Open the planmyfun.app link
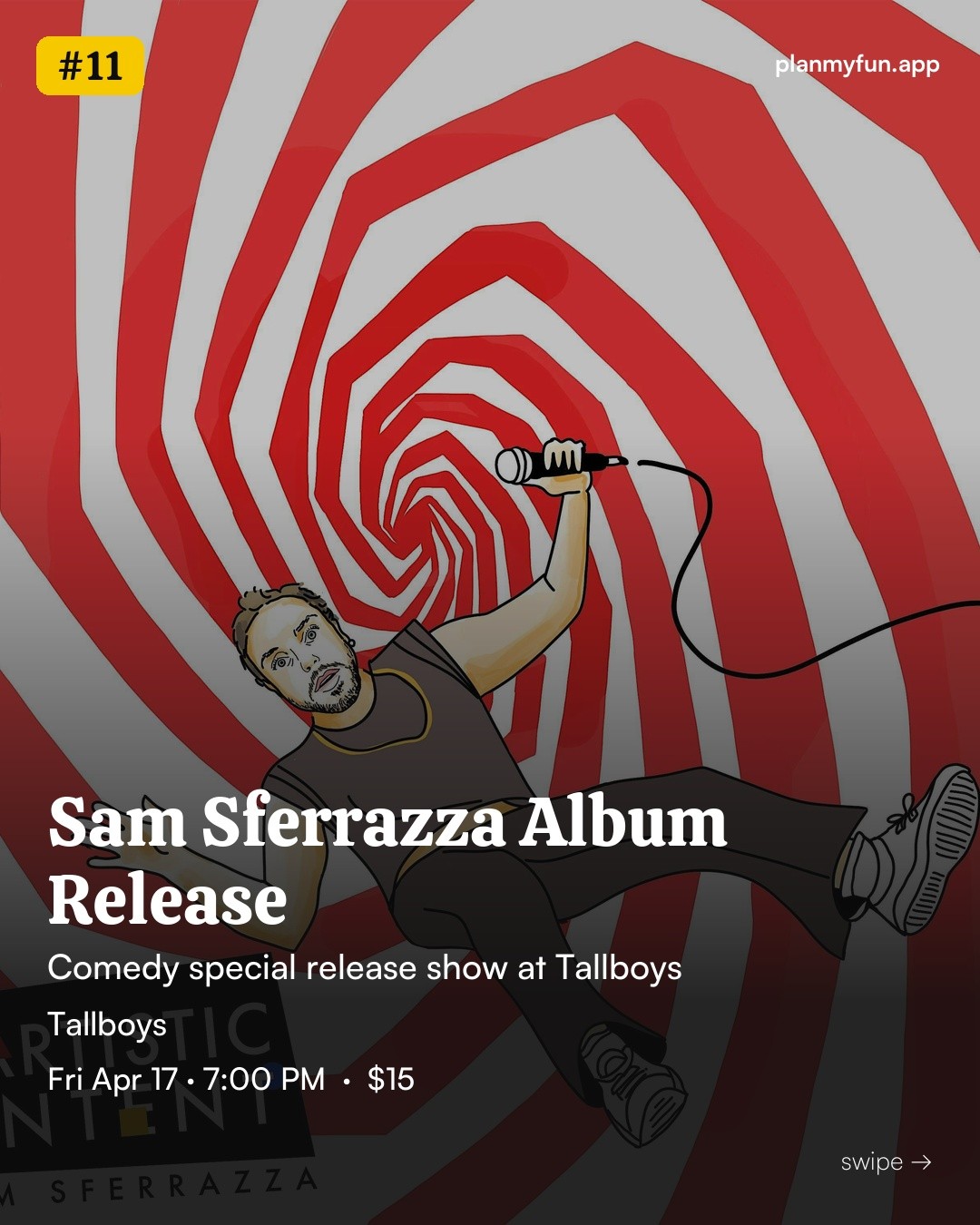This screenshot has width=980, height=1225. point(857,65)
